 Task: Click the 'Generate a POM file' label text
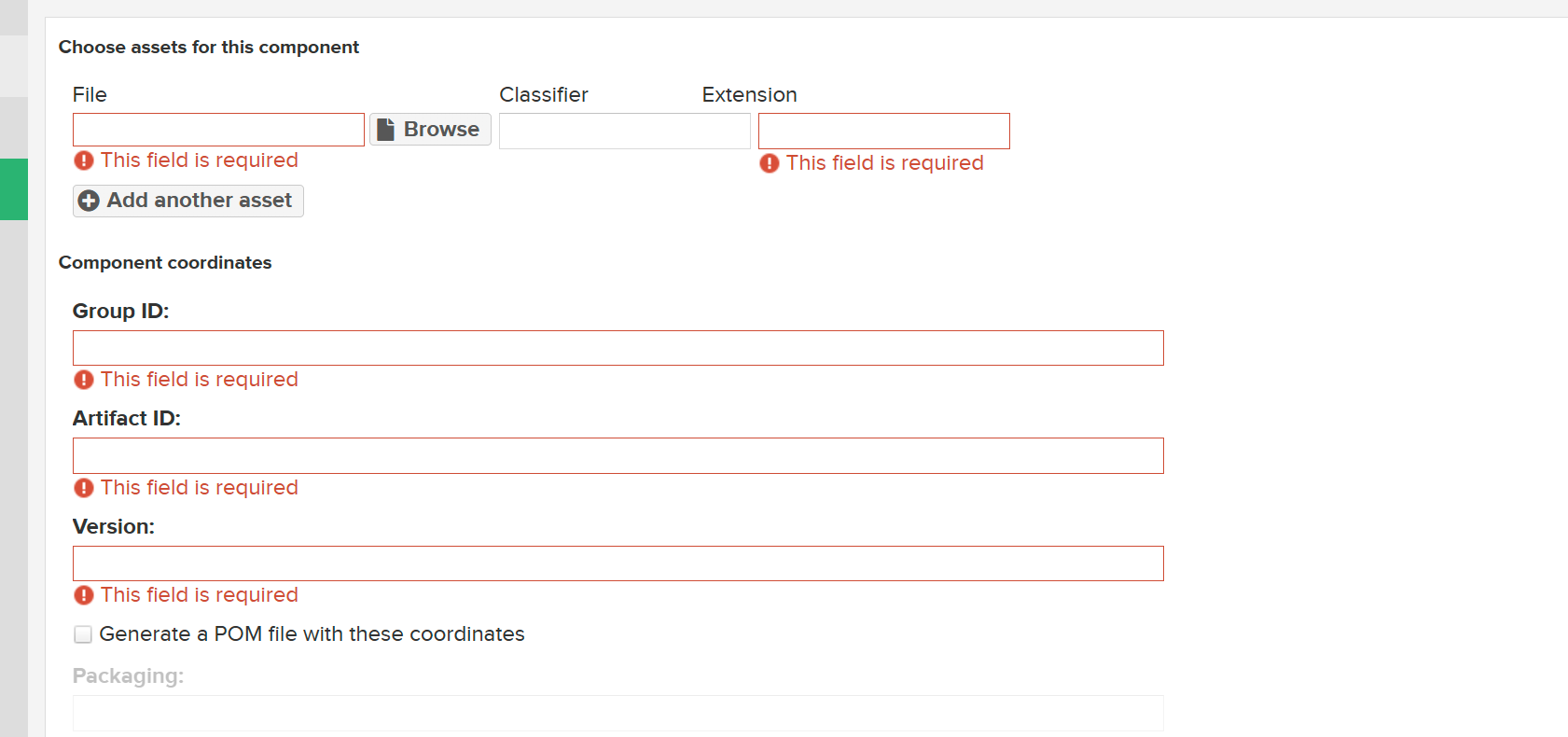point(312,634)
